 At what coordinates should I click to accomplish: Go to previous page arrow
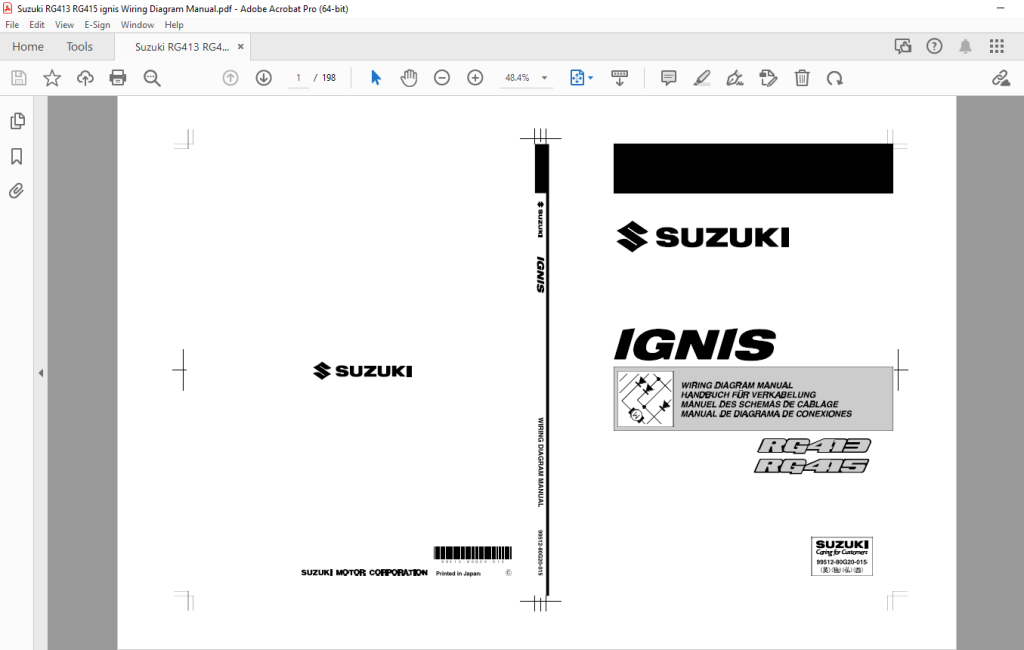point(231,78)
